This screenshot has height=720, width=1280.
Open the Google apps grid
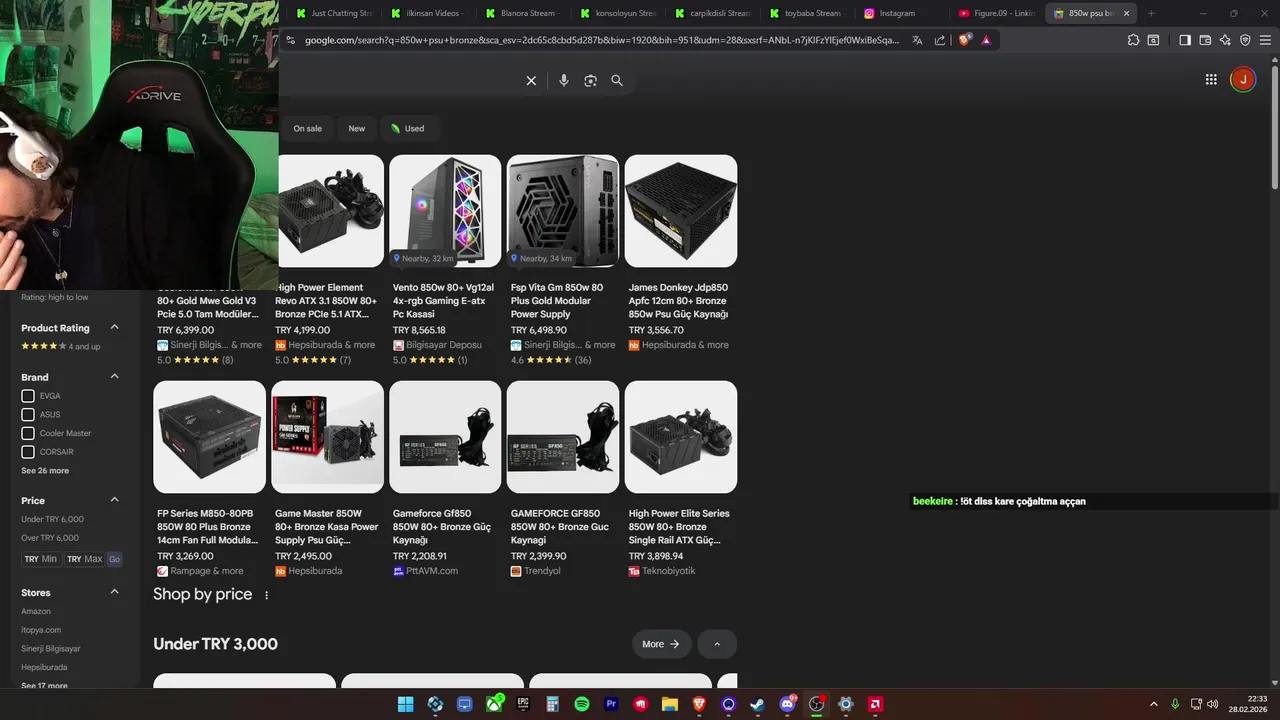coord(1211,80)
